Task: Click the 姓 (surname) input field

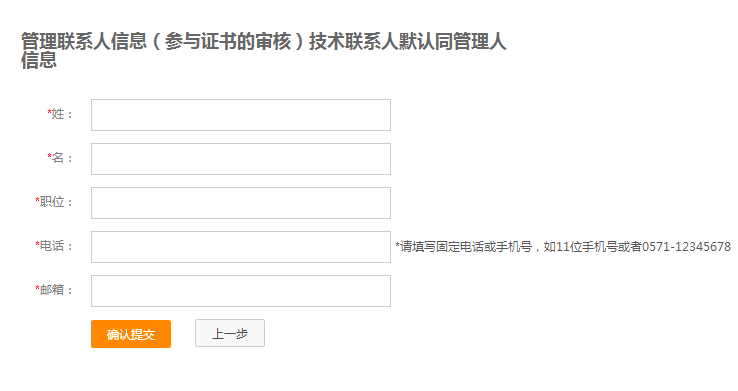Action: pos(241,115)
